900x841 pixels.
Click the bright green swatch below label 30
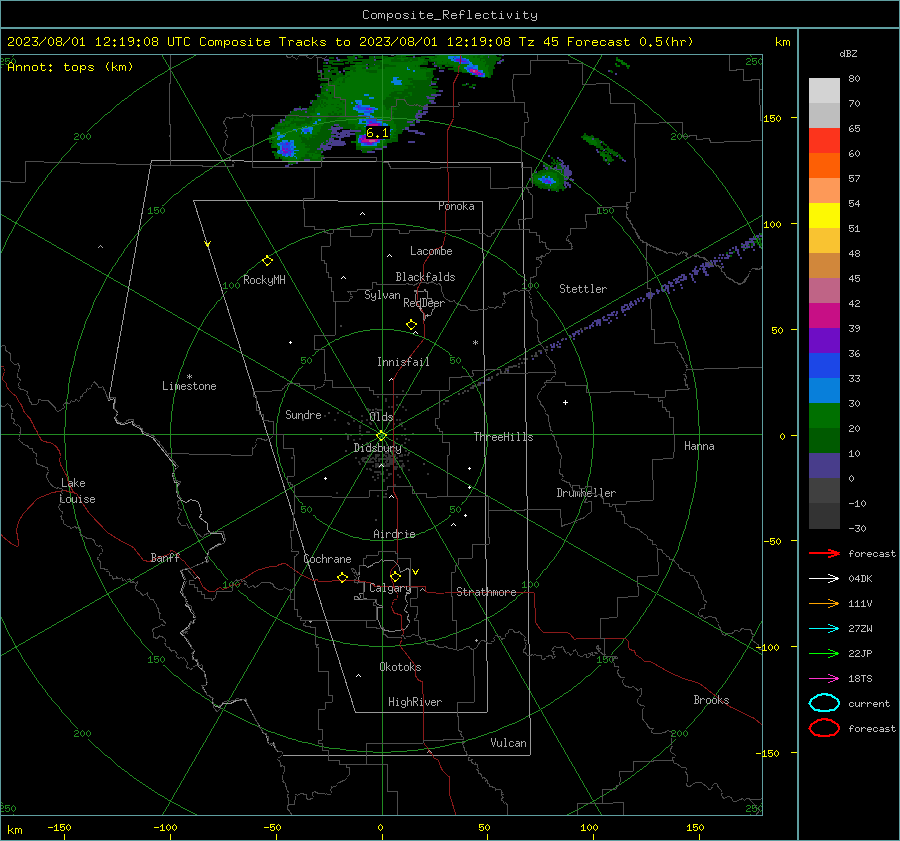pos(824,416)
